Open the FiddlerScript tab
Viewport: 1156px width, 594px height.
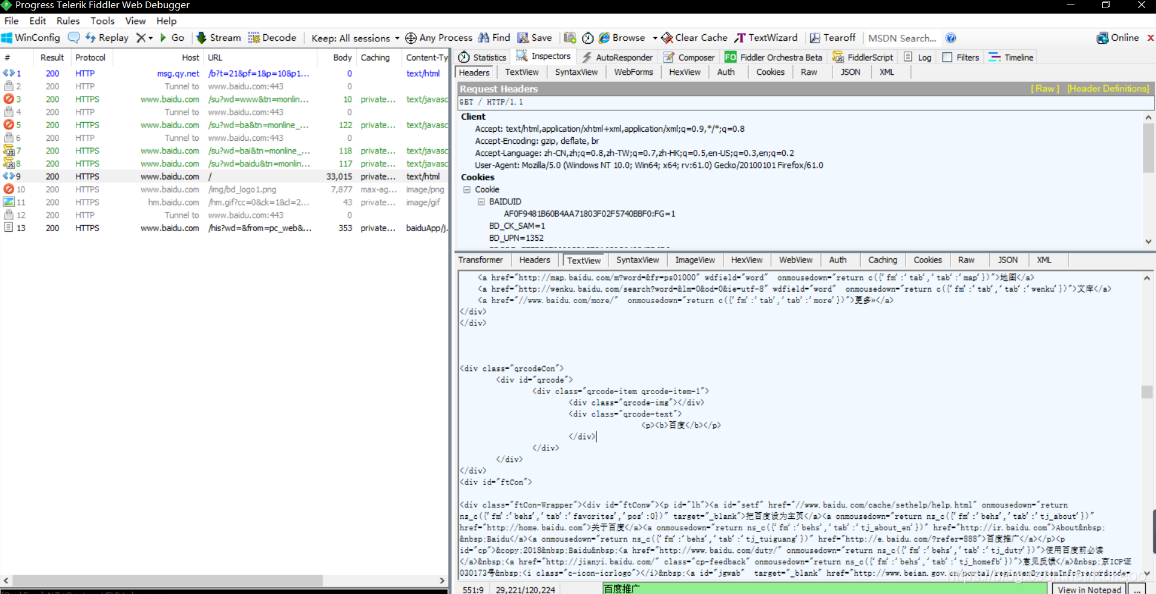click(863, 57)
